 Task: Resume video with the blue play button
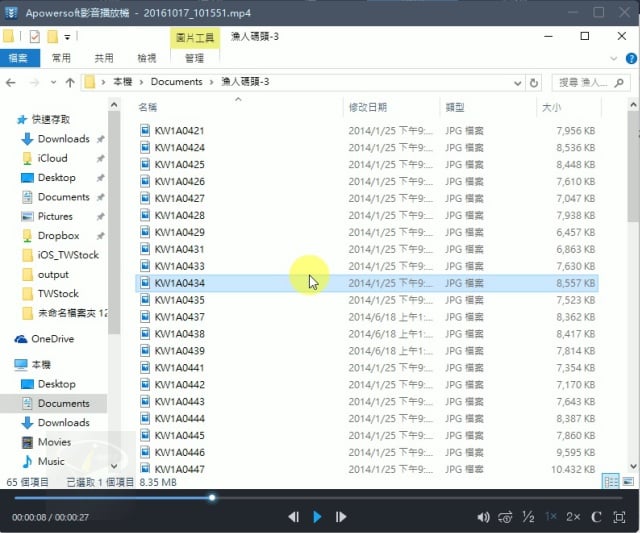317,517
